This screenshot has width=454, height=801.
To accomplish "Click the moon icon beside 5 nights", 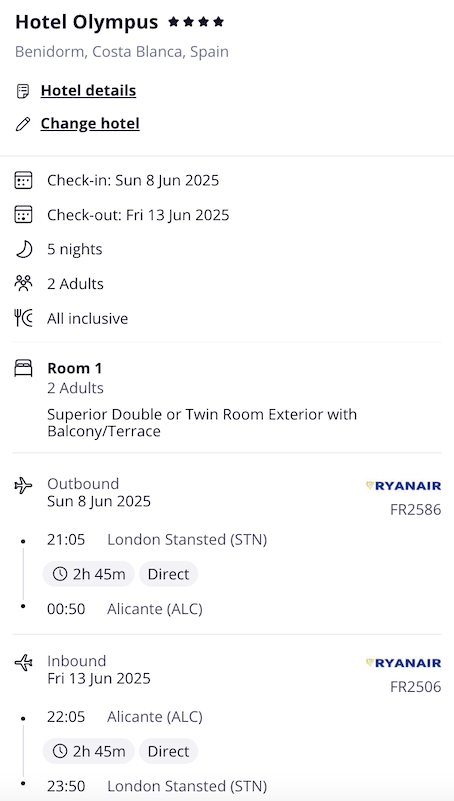I will coord(23,249).
